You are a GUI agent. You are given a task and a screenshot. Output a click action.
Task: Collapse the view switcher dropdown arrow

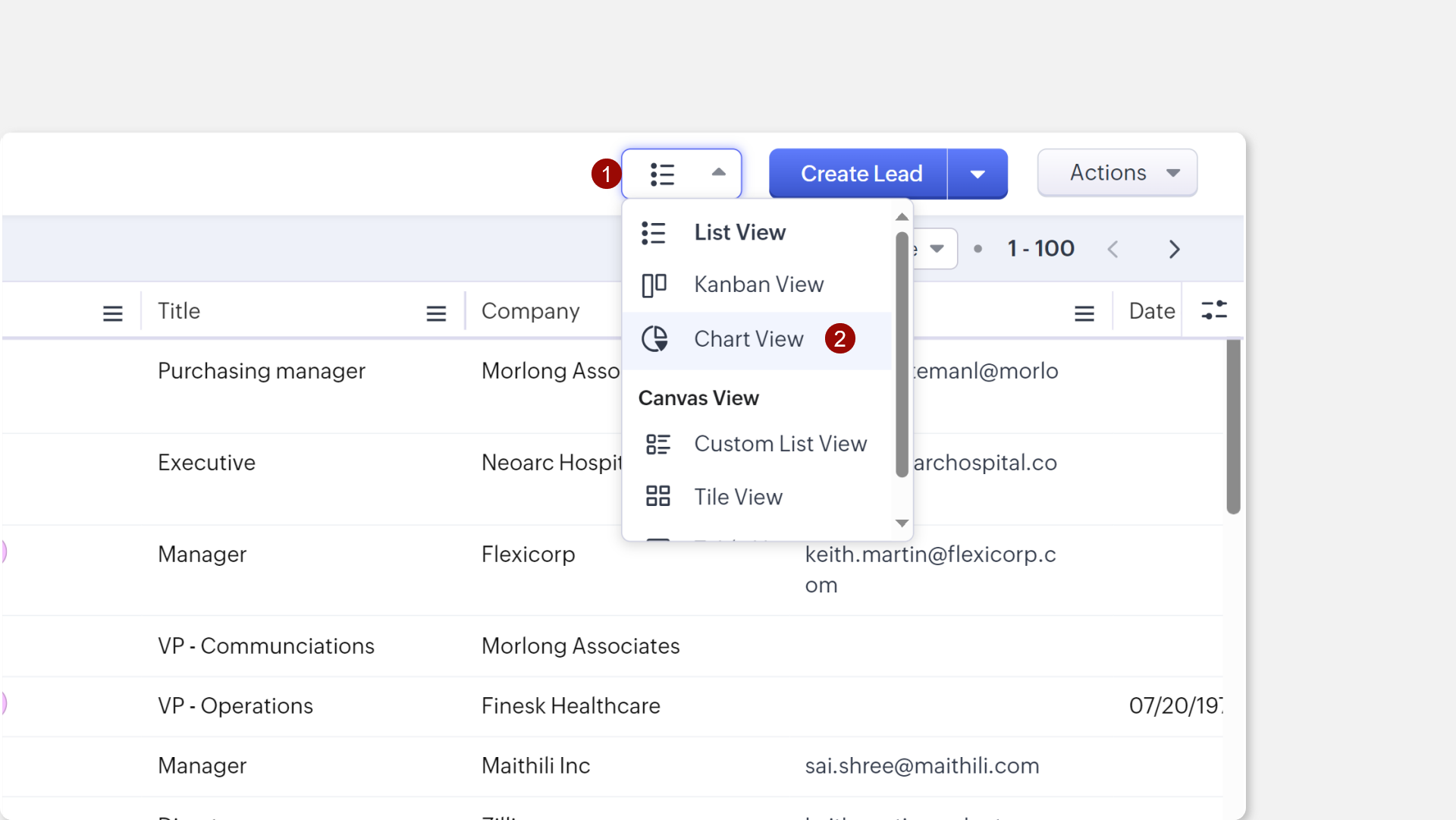tap(718, 173)
